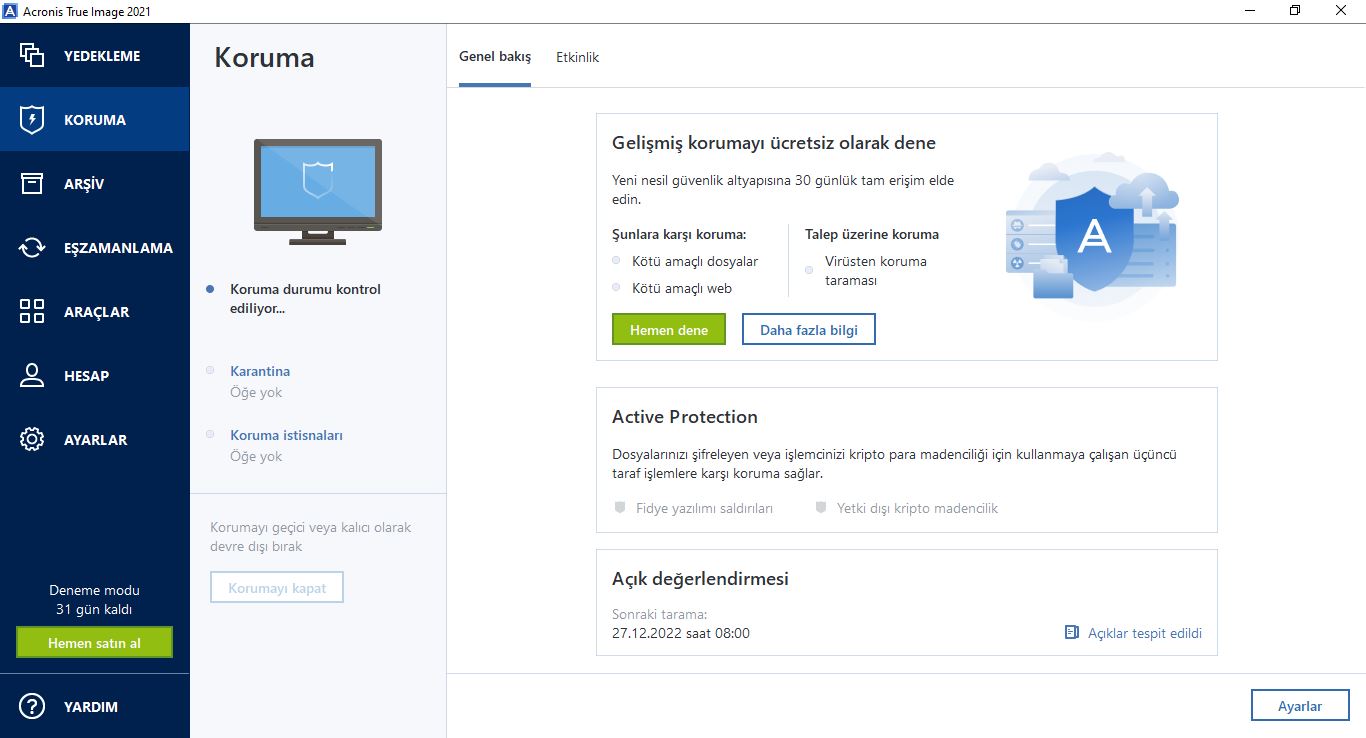The width and height of the screenshot is (1366, 738).
Task: Click the Active Protection heading
Action: pyautogui.click(x=685, y=417)
